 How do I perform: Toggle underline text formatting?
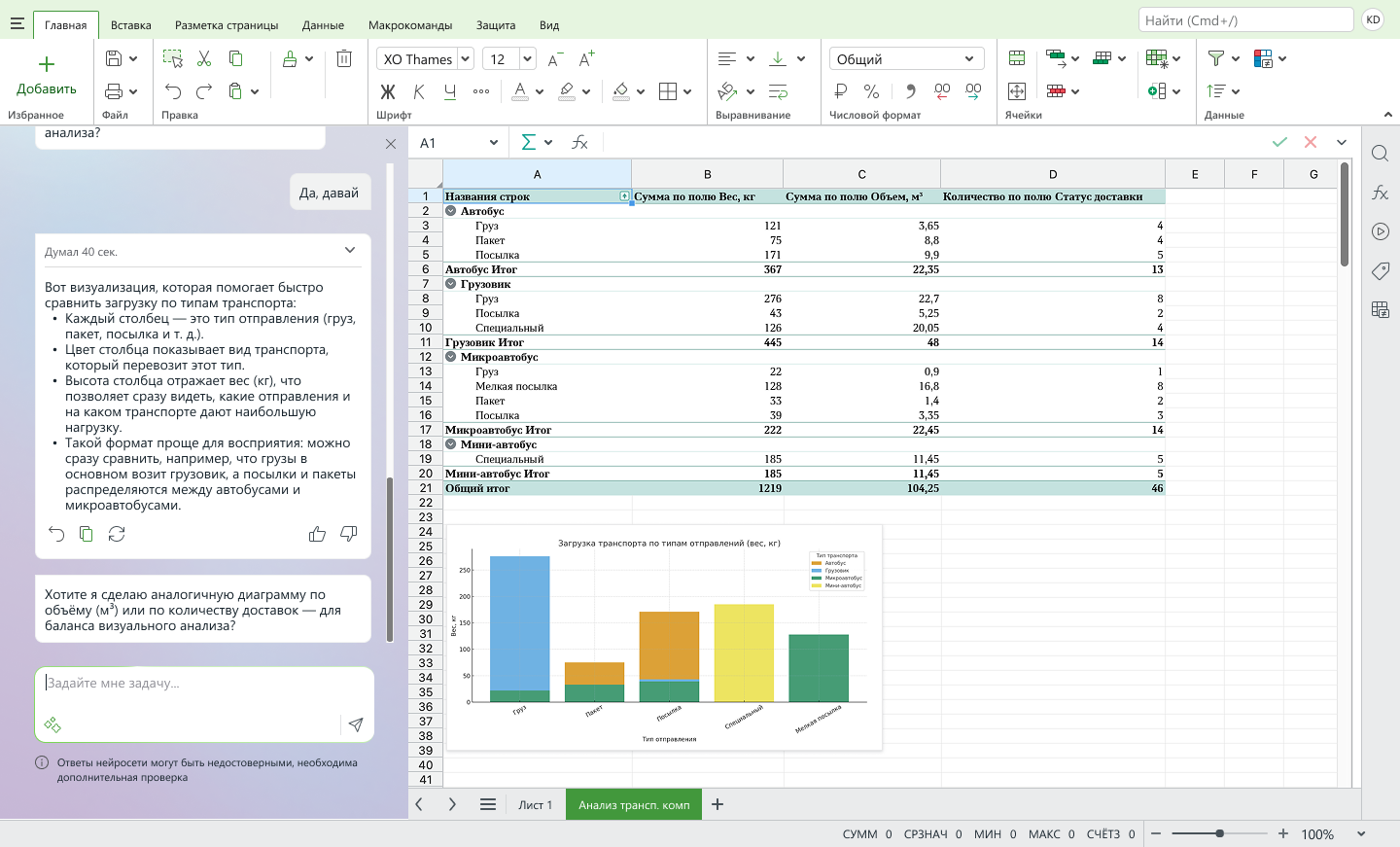[x=450, y=91]
